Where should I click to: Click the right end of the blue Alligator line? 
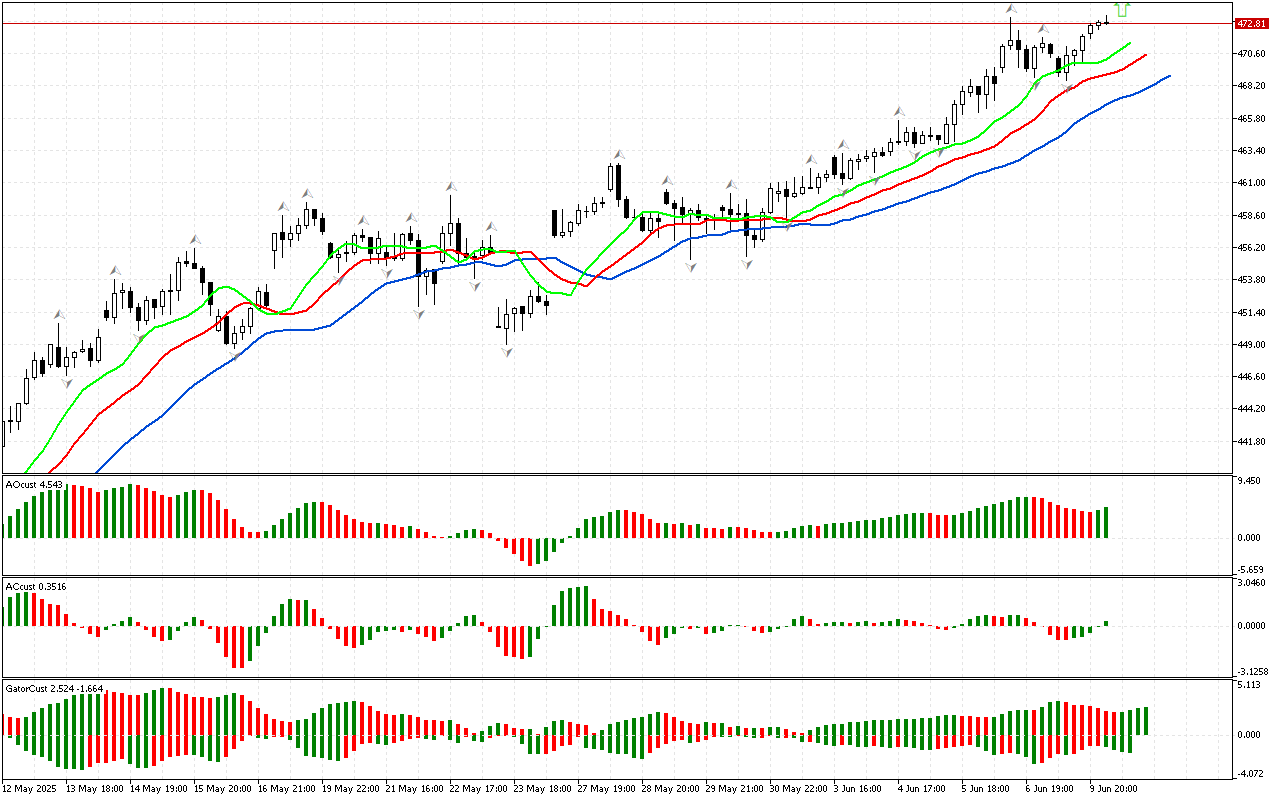tap(1168, 76)
